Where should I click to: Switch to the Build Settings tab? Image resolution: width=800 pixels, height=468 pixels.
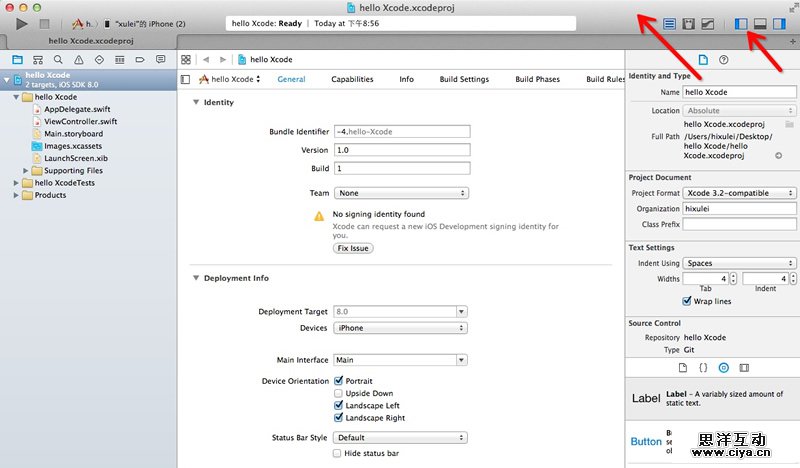pyautogui.click(x=464, y=79)
